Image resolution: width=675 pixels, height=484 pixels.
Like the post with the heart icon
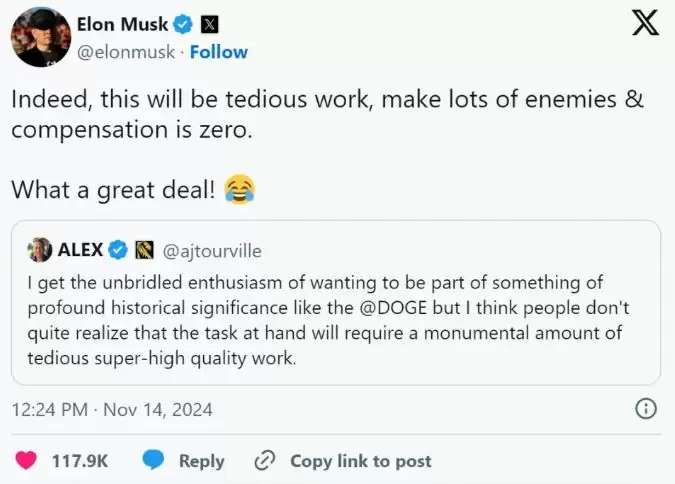click(28, 460)
